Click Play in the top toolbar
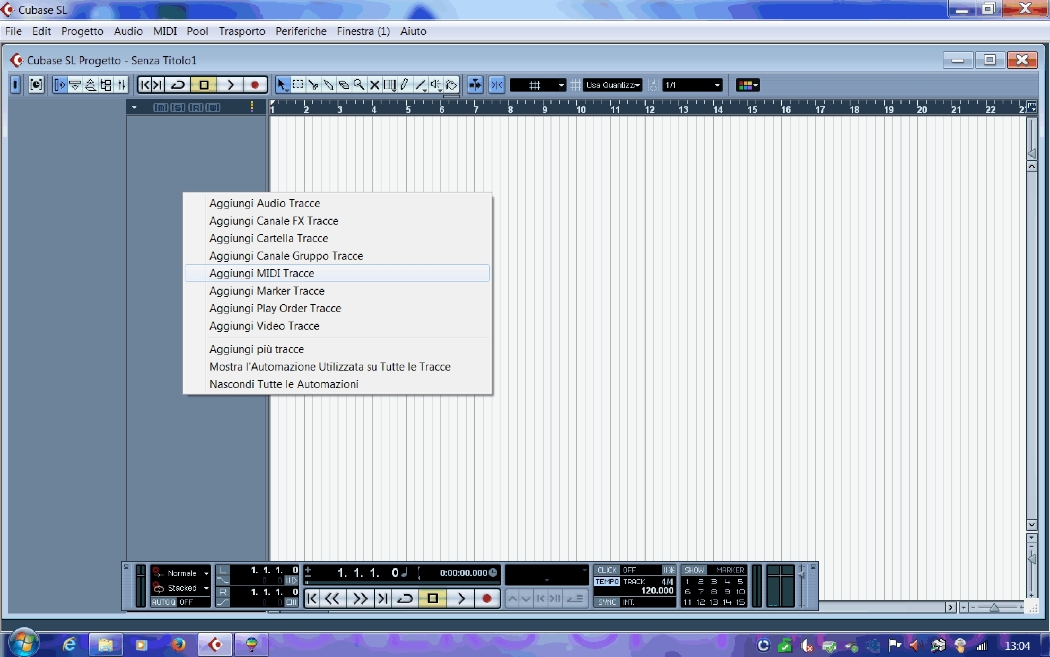This screenshot has width=1050, height=657. [x=230, y=85]
